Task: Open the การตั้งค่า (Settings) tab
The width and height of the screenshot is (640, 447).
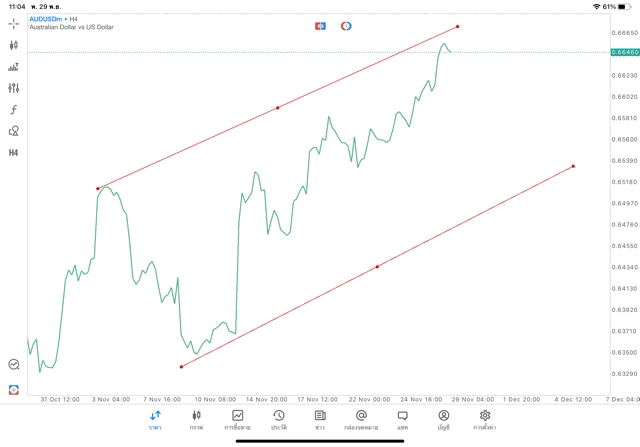Action: (x=485, y=420)
